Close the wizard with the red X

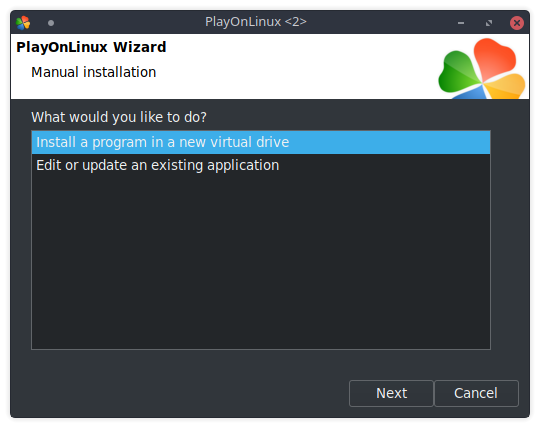tap(517, 23)
